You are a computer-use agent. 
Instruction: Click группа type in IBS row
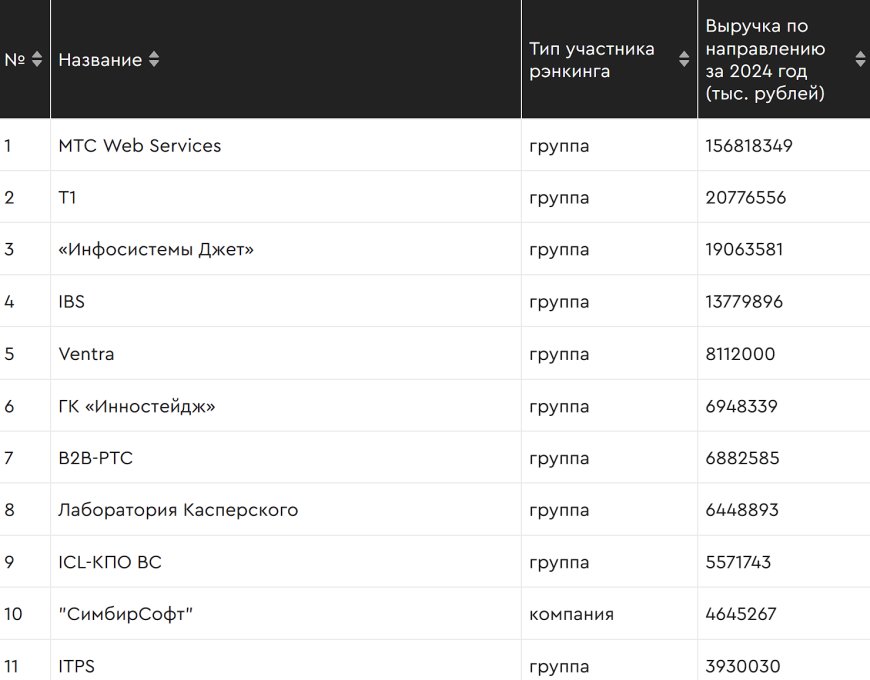pyautogui.click(x=559, y=303)
